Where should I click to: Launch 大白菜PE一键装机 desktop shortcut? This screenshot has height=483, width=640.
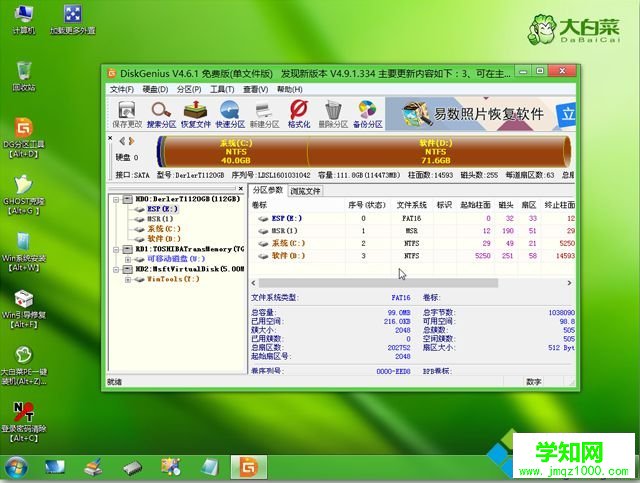[x=24, y=366]
